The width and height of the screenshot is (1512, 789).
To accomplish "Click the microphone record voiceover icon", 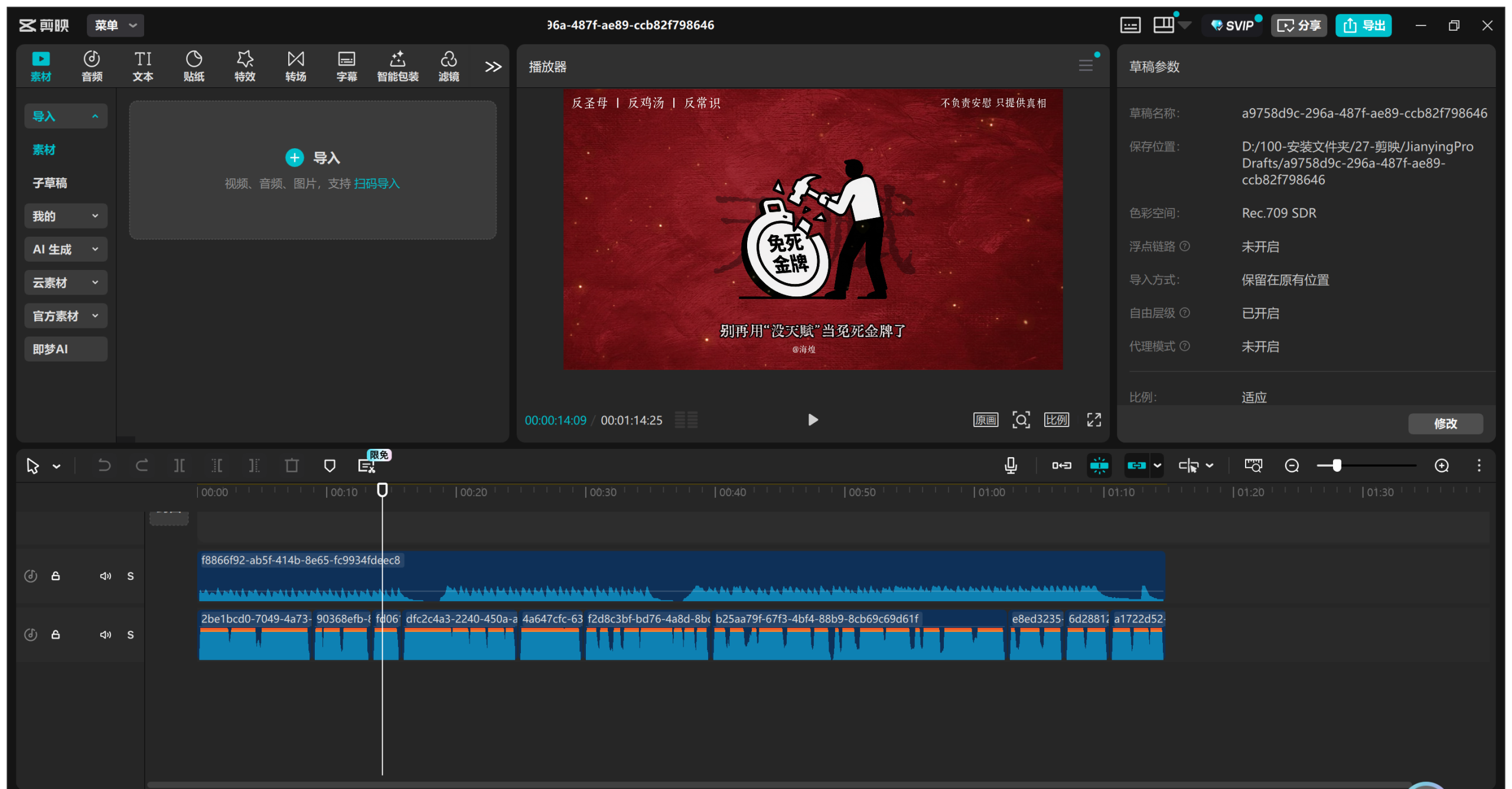I will tap(1011, 465).
